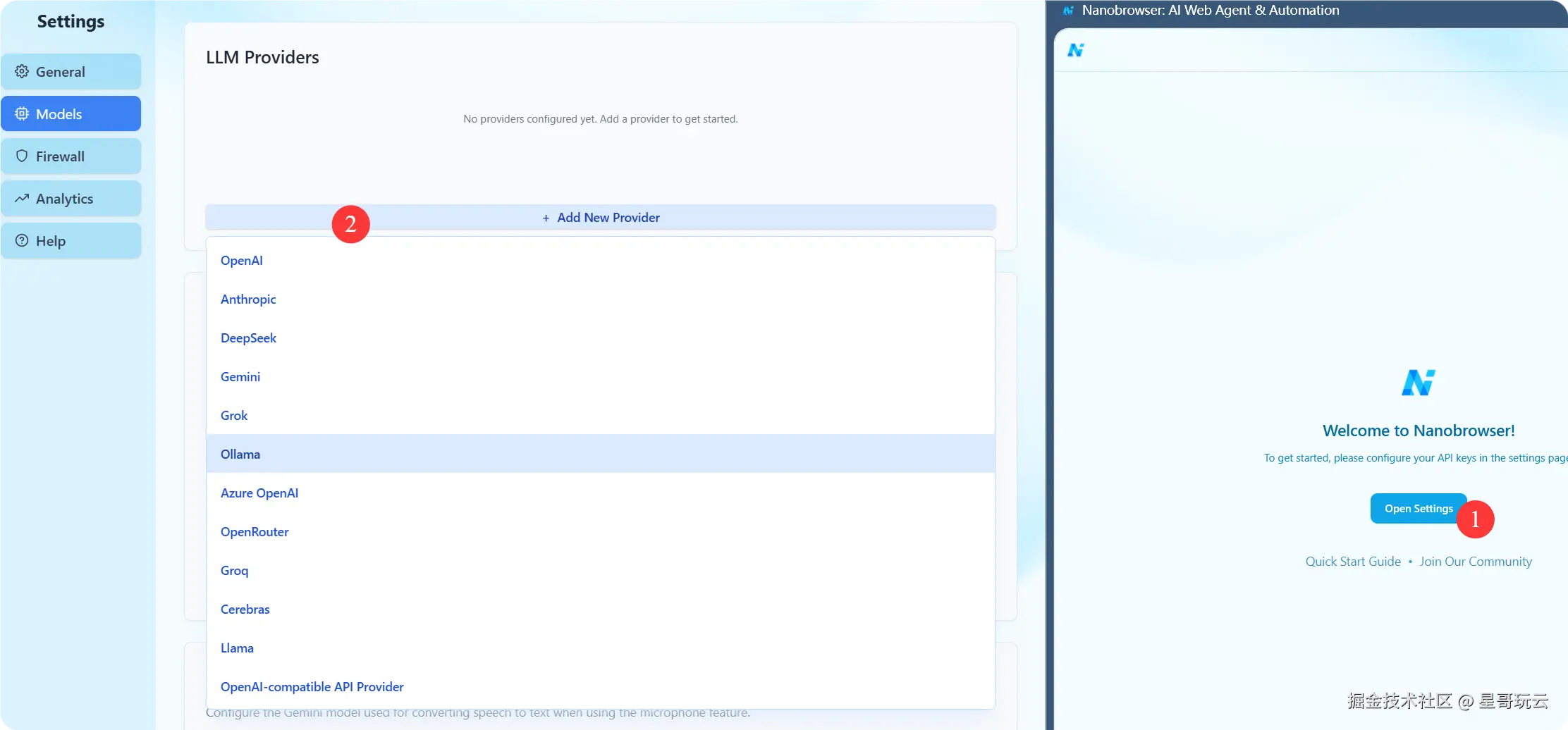
Task: Click the 'No providers configured yet' message
Action: [601, 119]
